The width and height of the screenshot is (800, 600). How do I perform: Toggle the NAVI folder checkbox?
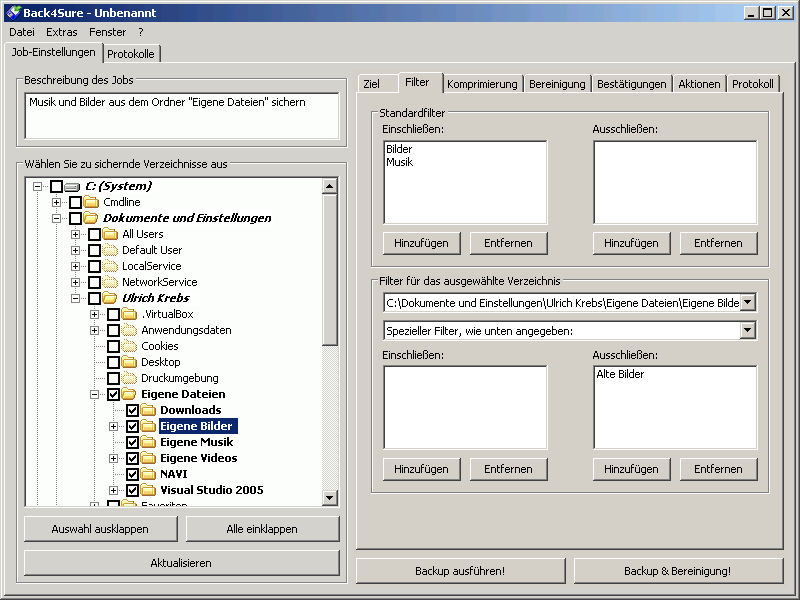pyautogui.click(x=132, y=474)
